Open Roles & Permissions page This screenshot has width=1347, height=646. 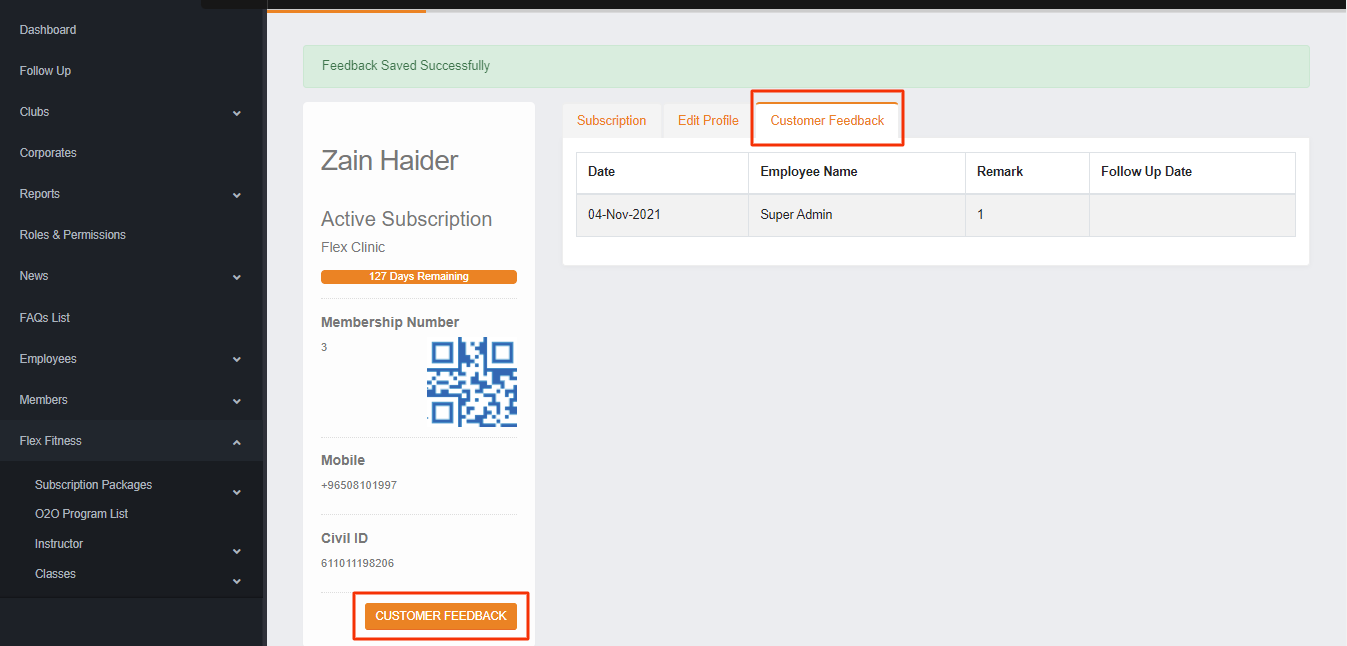73,235
